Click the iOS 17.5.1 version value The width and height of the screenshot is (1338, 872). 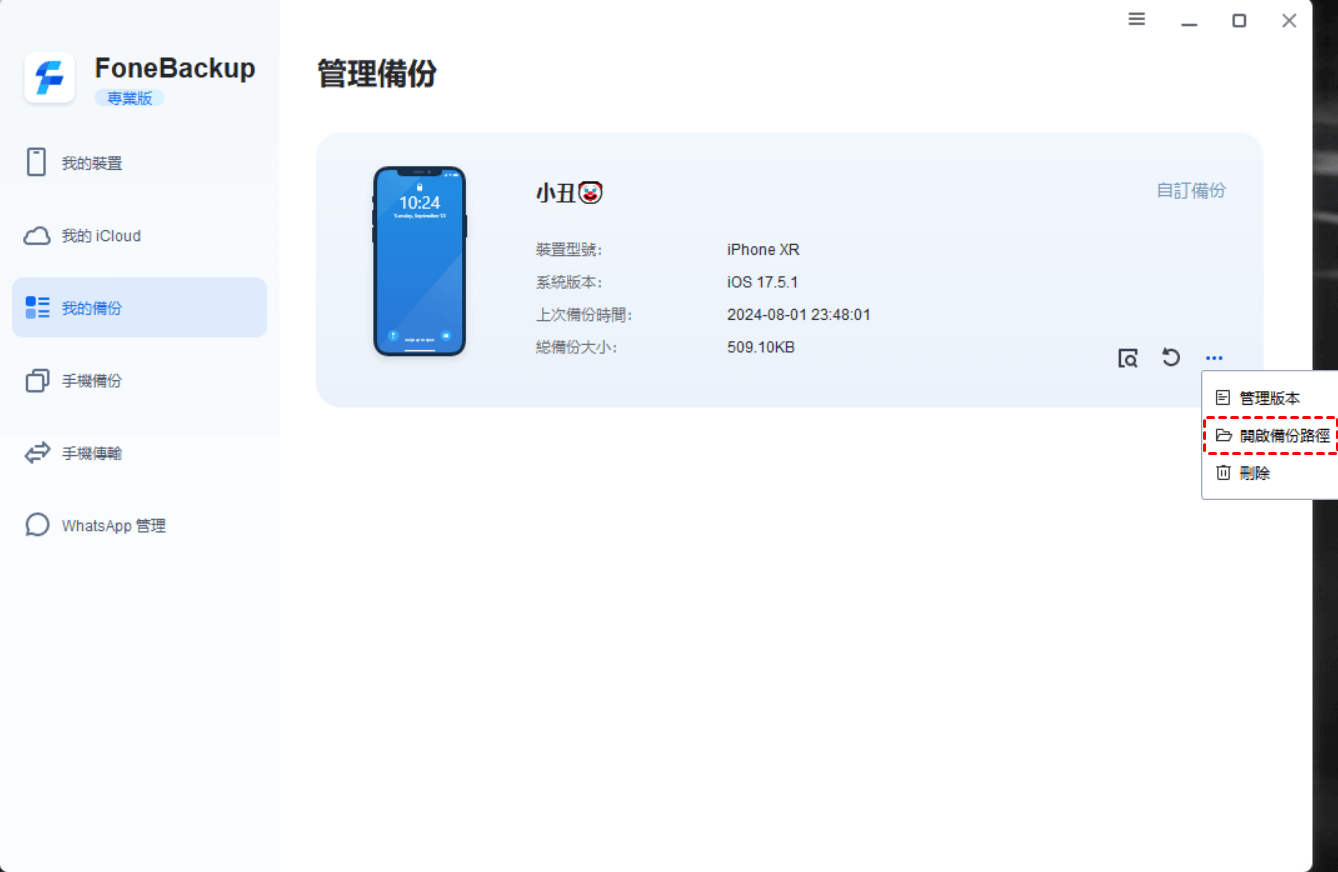tap(762, 282)
